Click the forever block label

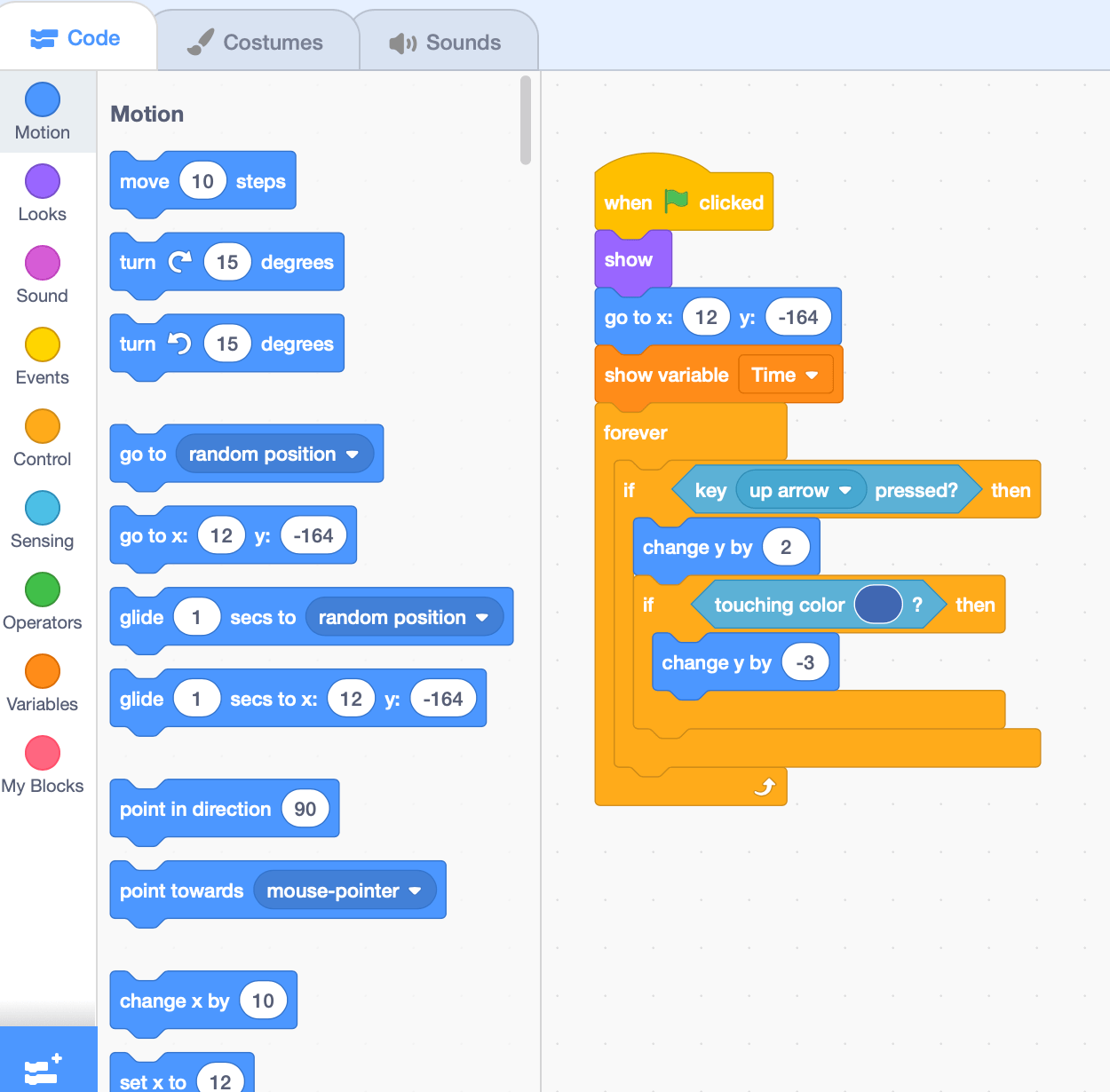[x=635, y=432]
